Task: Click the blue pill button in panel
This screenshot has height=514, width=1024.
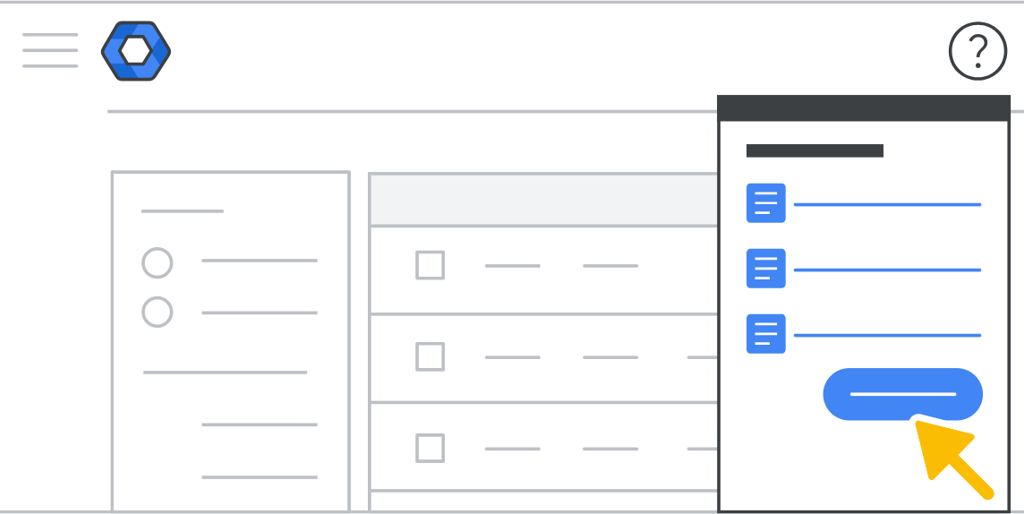Action: (x=902, y=394)
